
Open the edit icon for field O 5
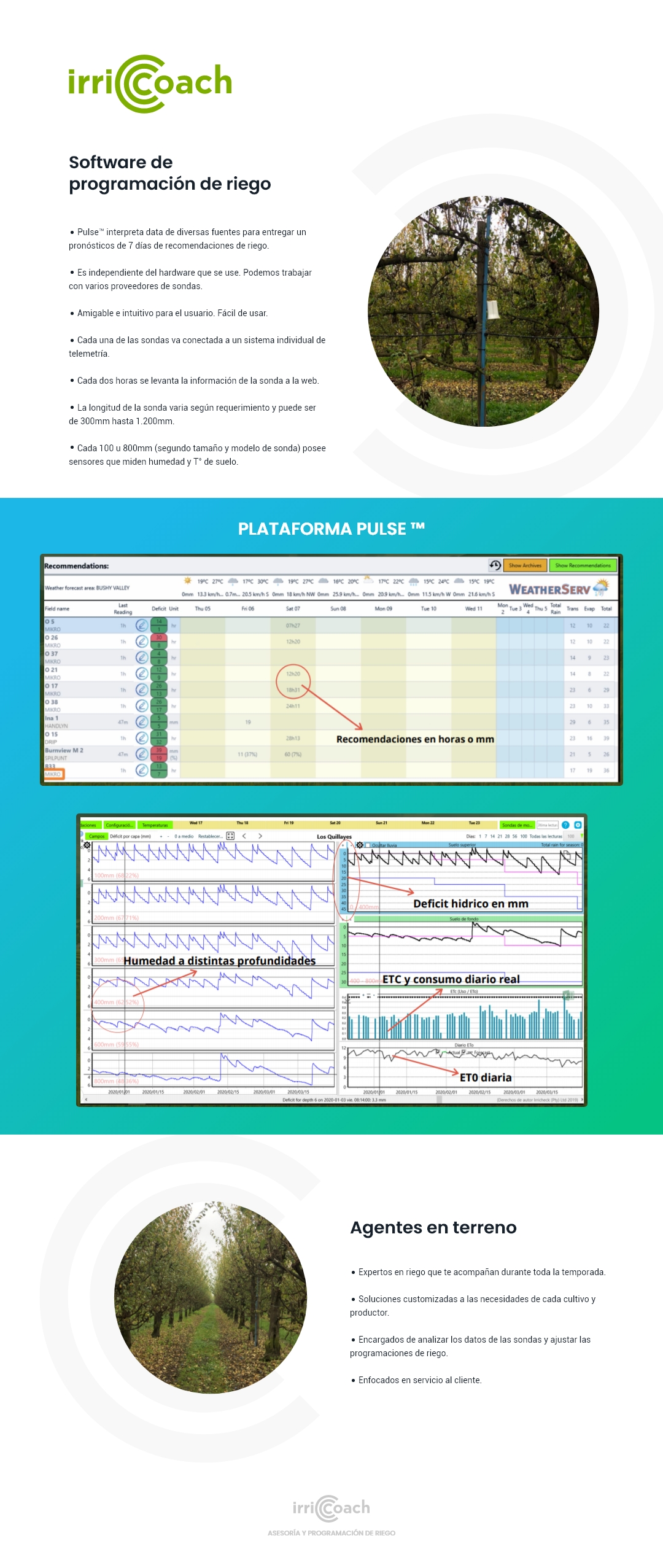(142, 626)
